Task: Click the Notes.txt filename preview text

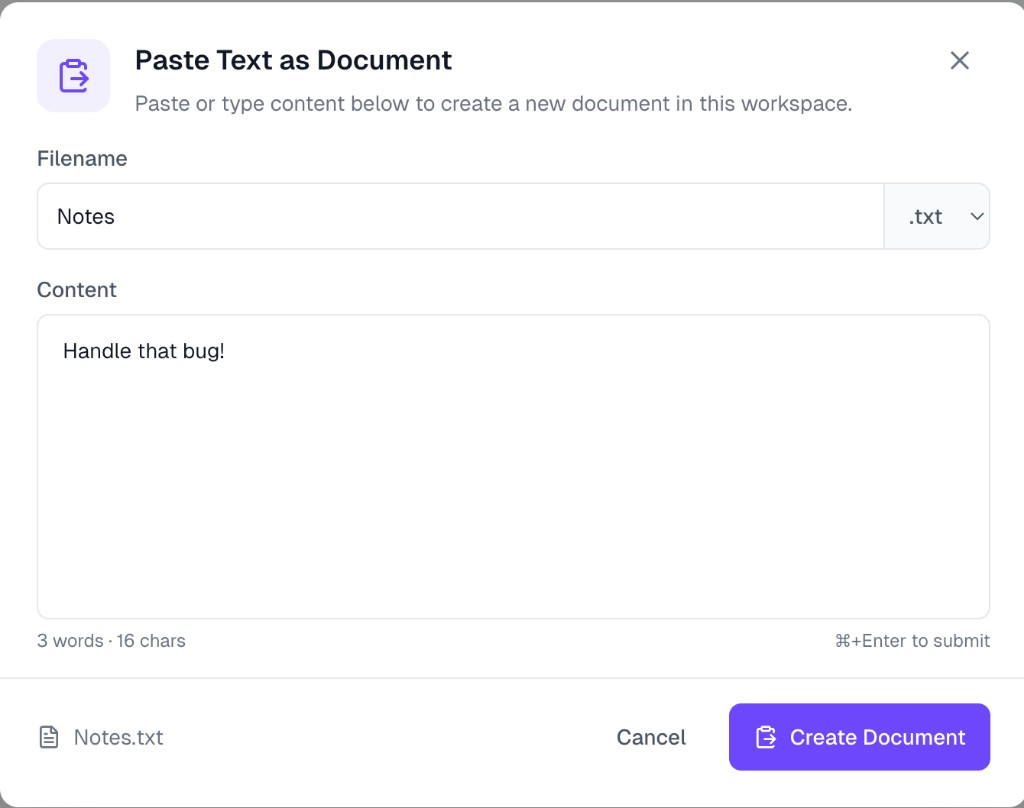Action: [x=118, y=738]
